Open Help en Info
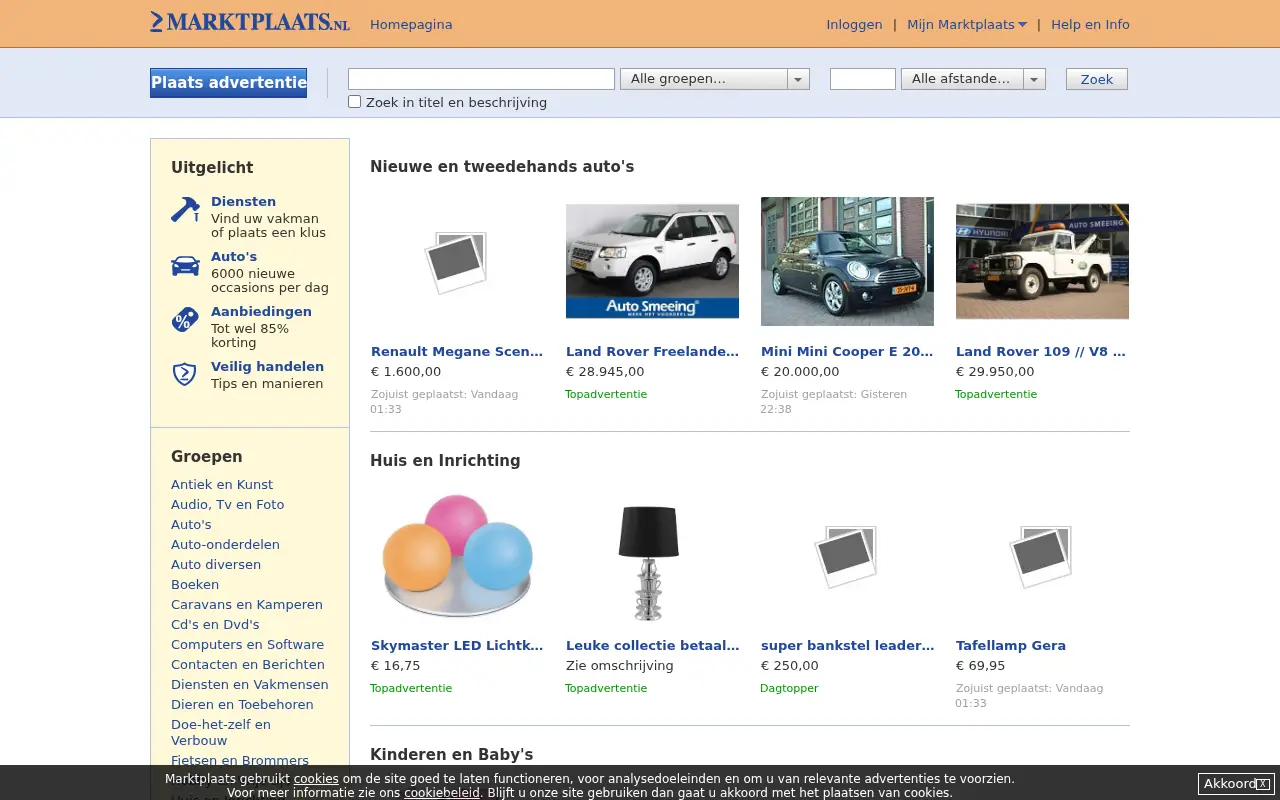 pyautogui.click(x=1090, y=24)
